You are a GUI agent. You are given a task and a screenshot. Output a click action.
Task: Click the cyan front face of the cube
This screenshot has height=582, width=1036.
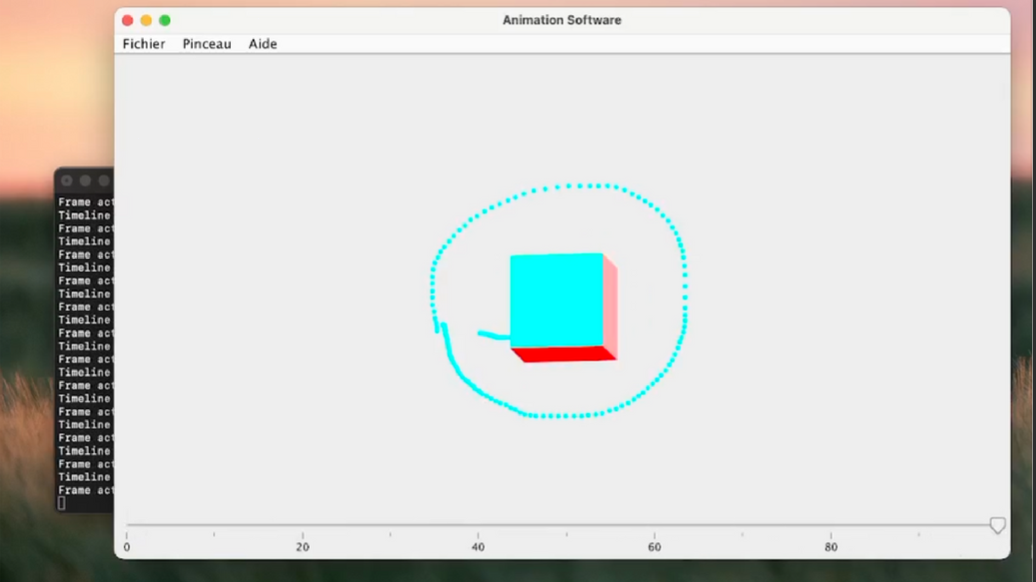(556, 300)
